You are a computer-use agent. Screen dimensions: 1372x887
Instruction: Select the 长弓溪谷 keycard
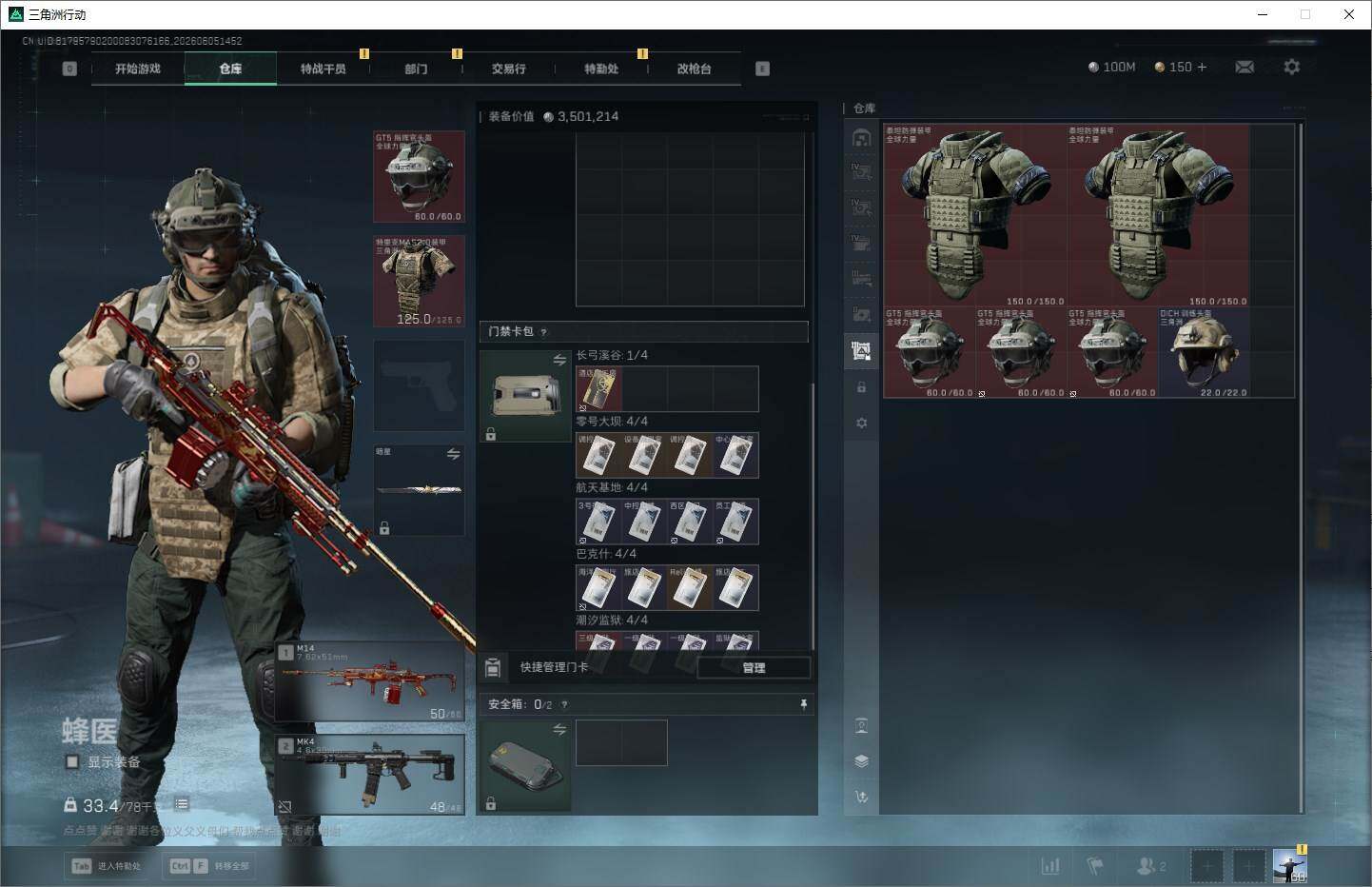coord(598,389)
